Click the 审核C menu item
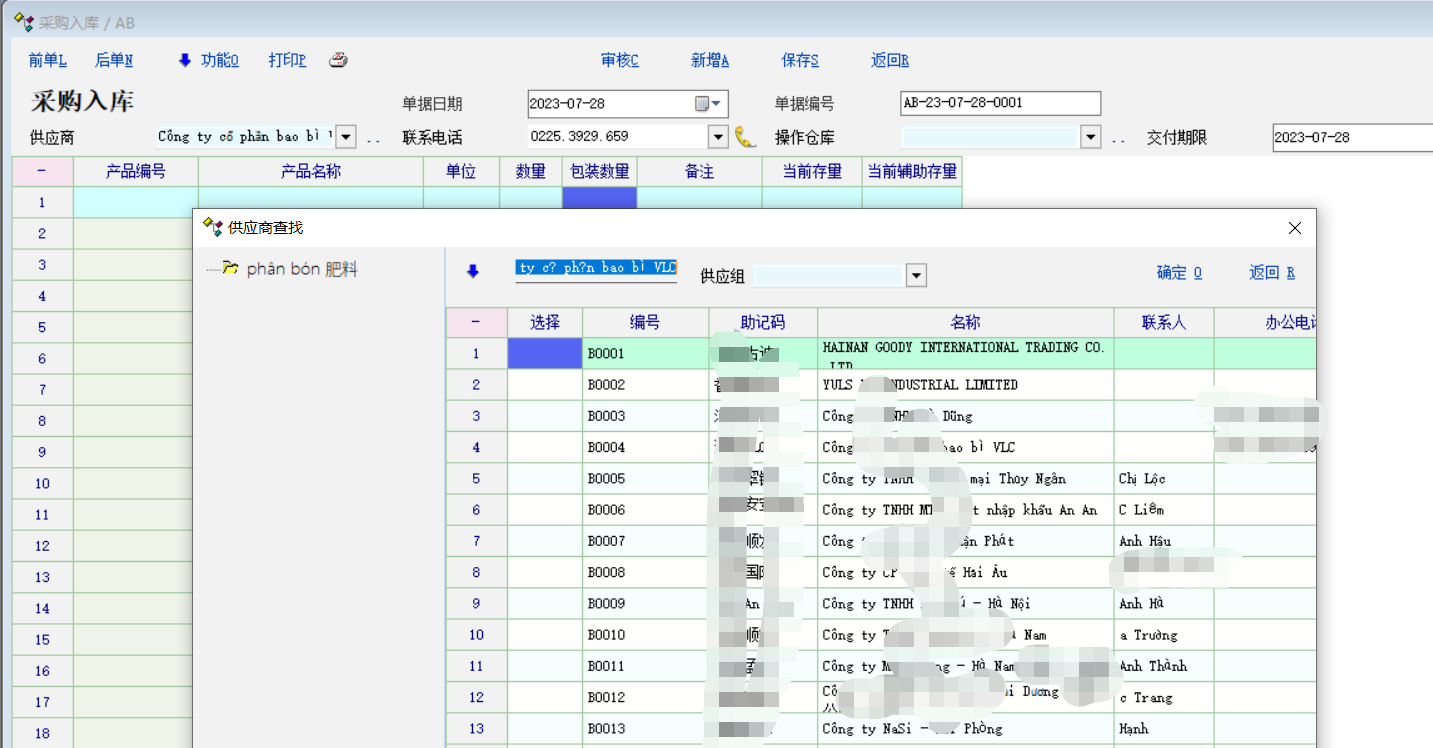 619,60
